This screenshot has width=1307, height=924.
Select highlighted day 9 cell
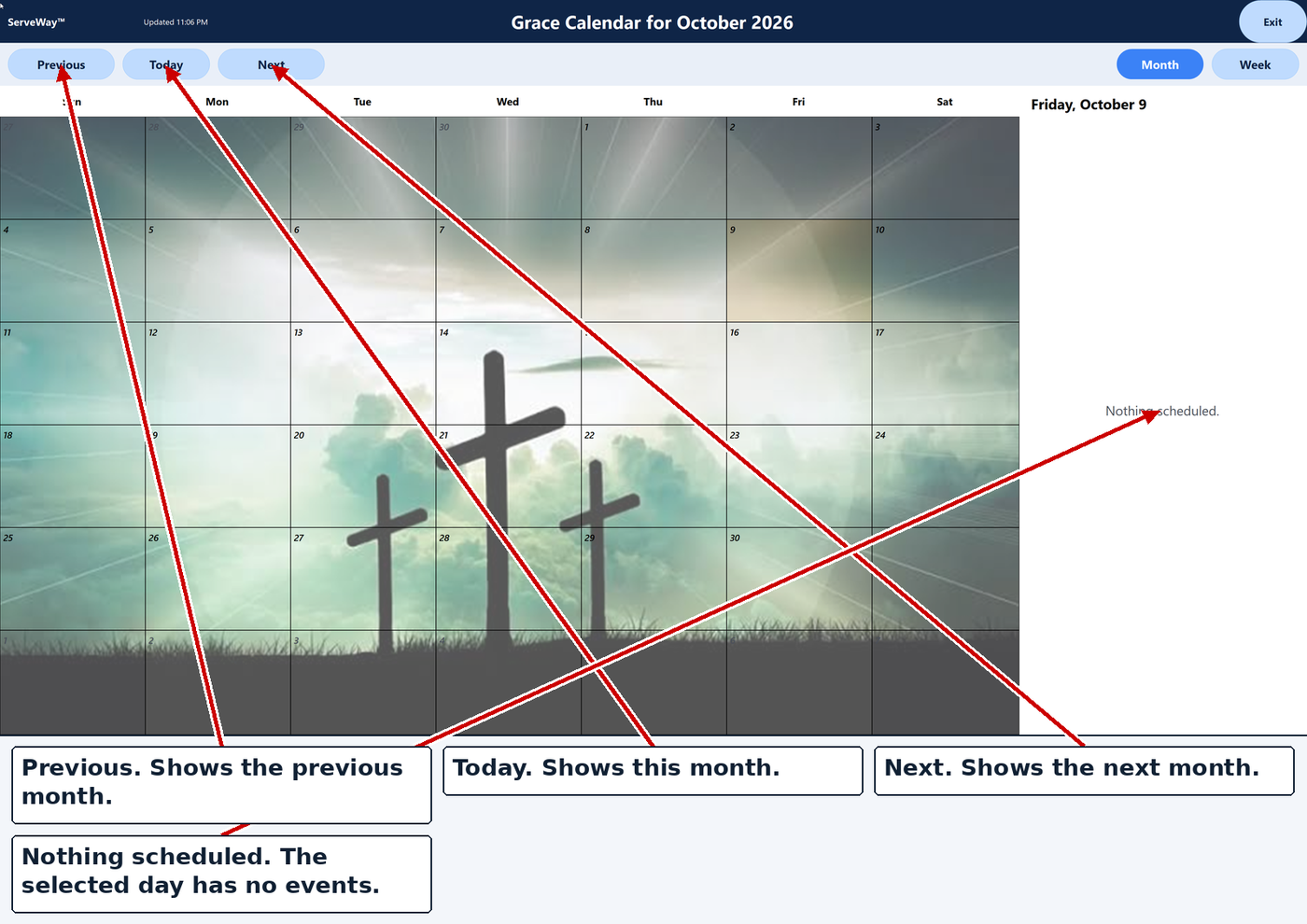tap(799, 271)
